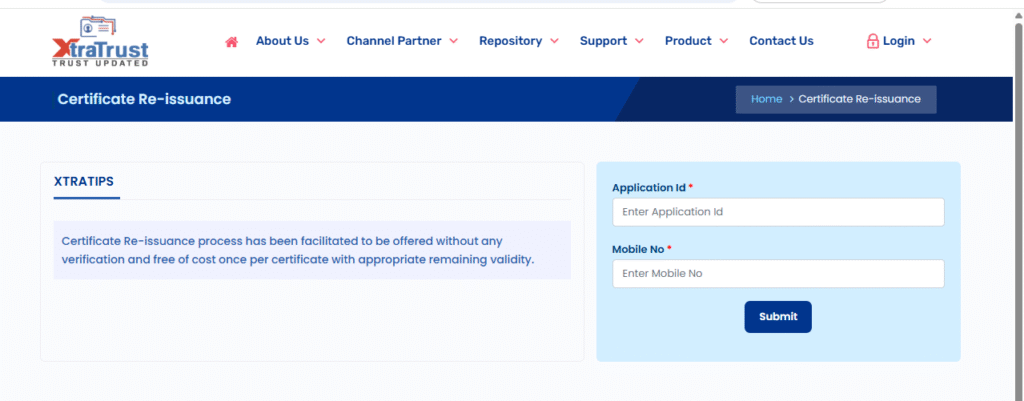This screenshot has height=401, width=1024.
Task: Open the About Us menu
Action: pos(282,41)
